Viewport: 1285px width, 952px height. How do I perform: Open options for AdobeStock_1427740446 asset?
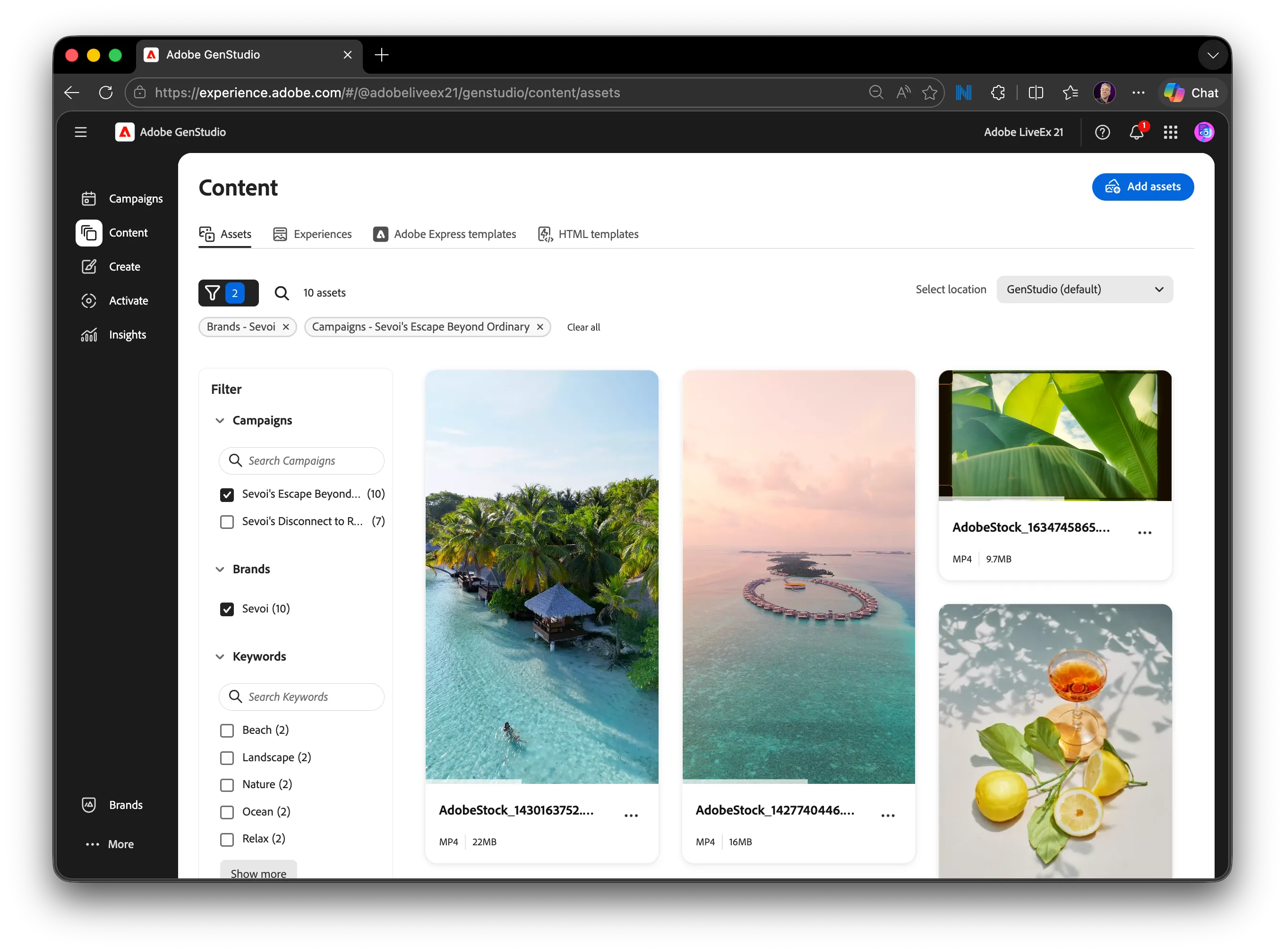(888, 815)
